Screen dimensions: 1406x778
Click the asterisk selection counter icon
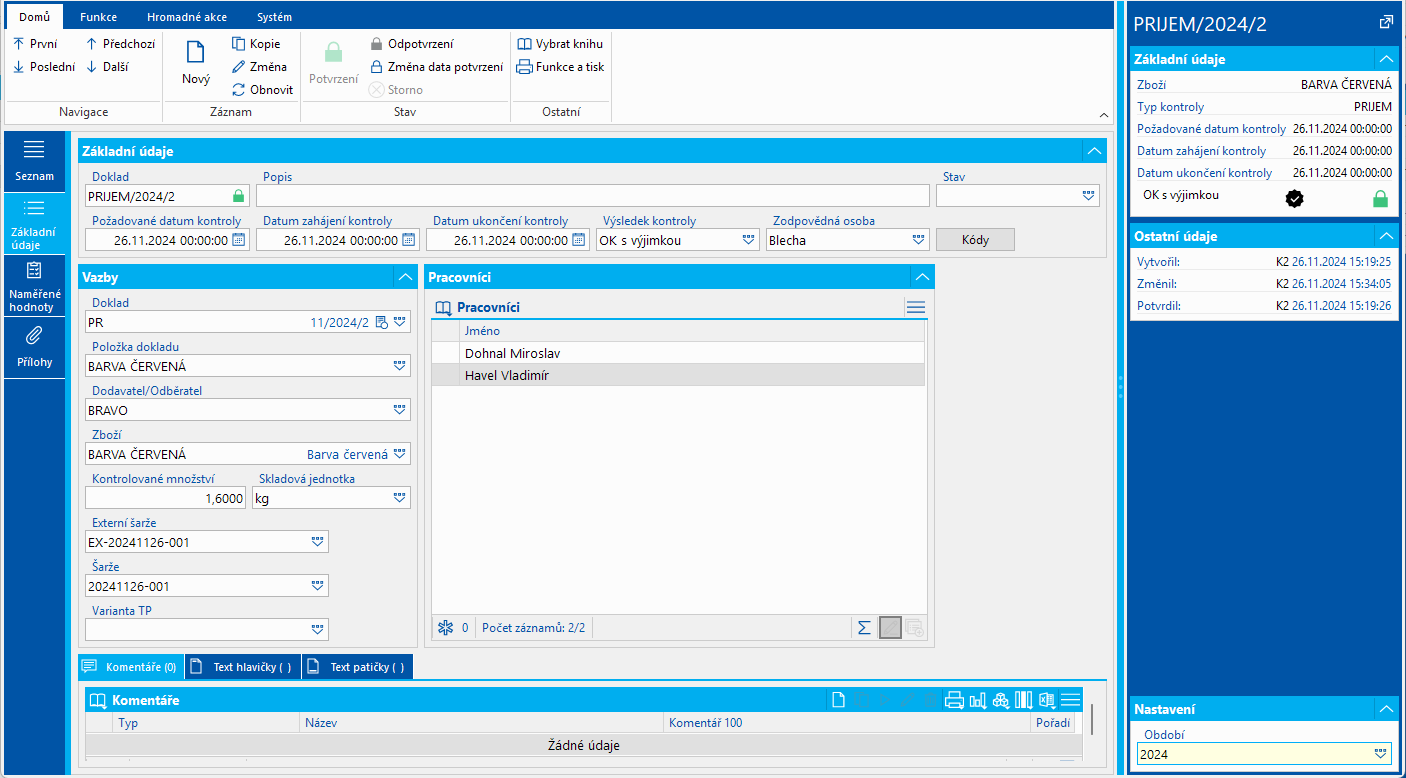[446, 628]
